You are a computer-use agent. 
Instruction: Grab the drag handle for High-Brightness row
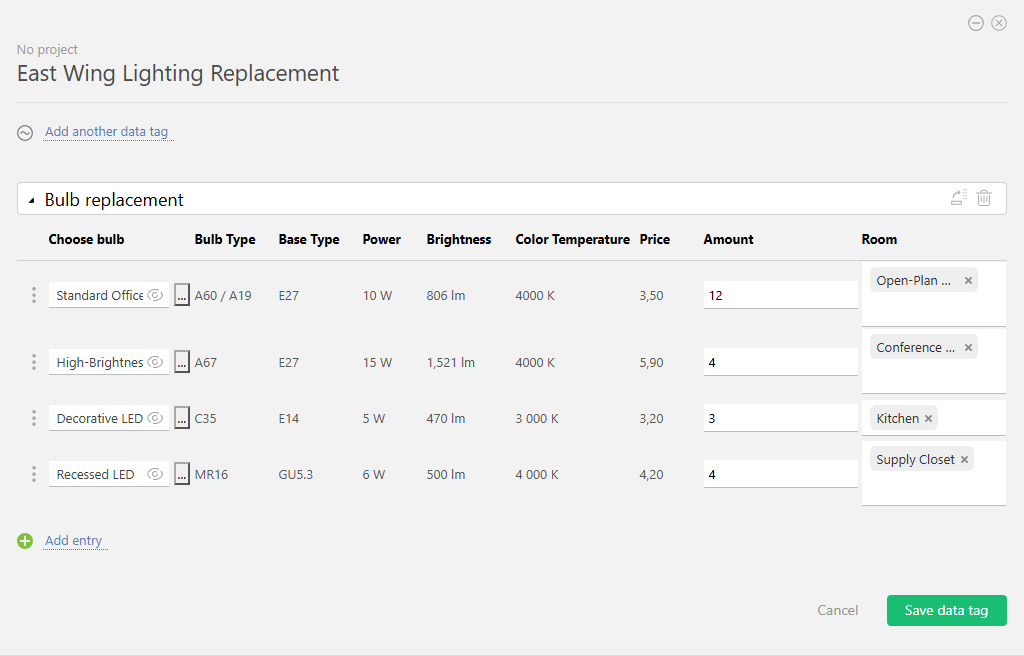click(x=34, y=362)
